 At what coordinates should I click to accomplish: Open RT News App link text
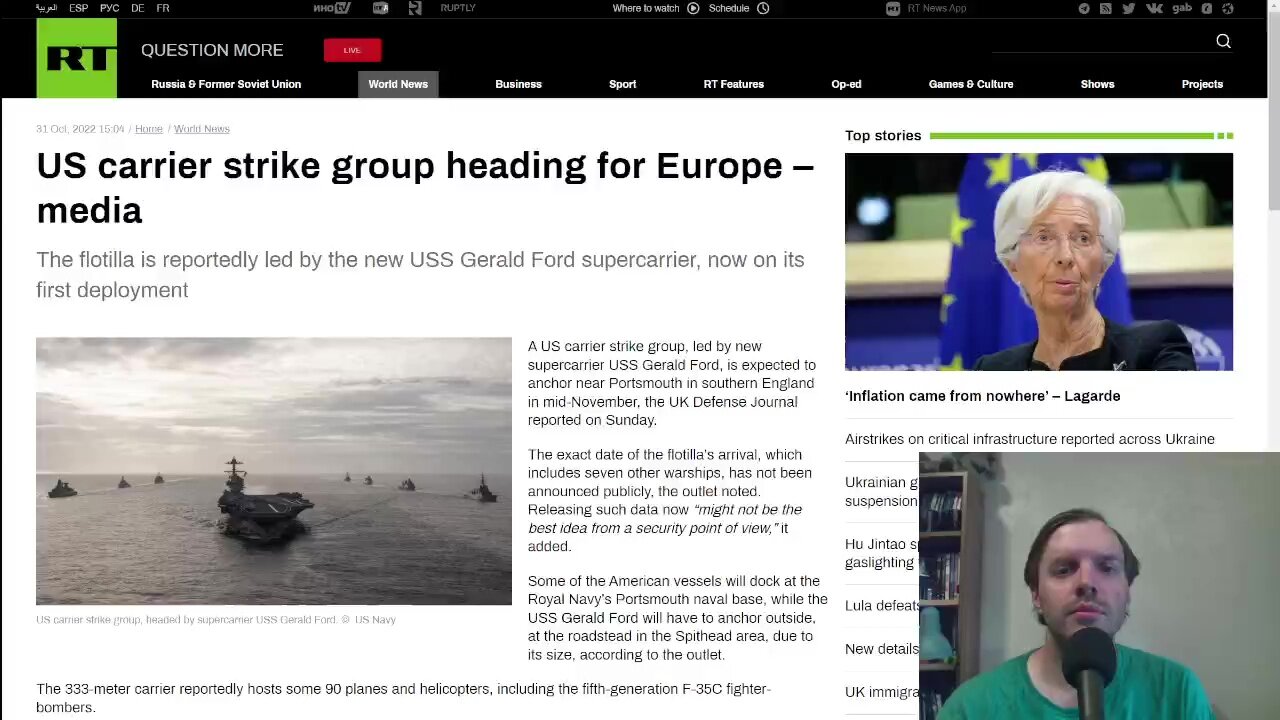click(x=937, y=8)
